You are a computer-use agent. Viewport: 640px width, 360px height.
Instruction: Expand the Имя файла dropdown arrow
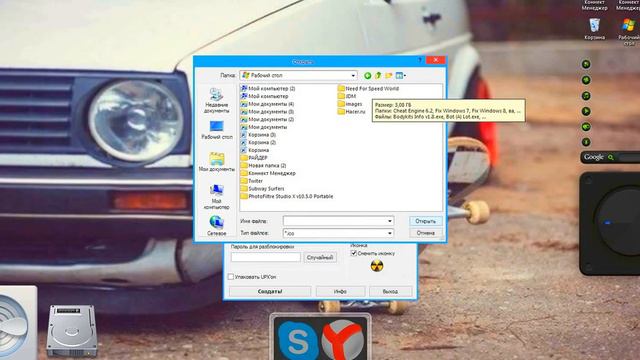tap(390, 221)
